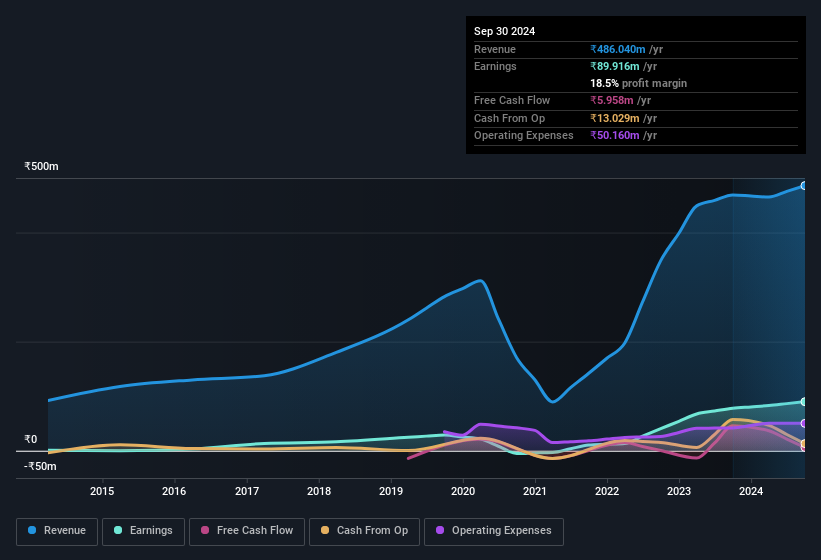Toggle the Revenue legend button
Viewport: 821px width, 560px height.
[x=57, y=531]
